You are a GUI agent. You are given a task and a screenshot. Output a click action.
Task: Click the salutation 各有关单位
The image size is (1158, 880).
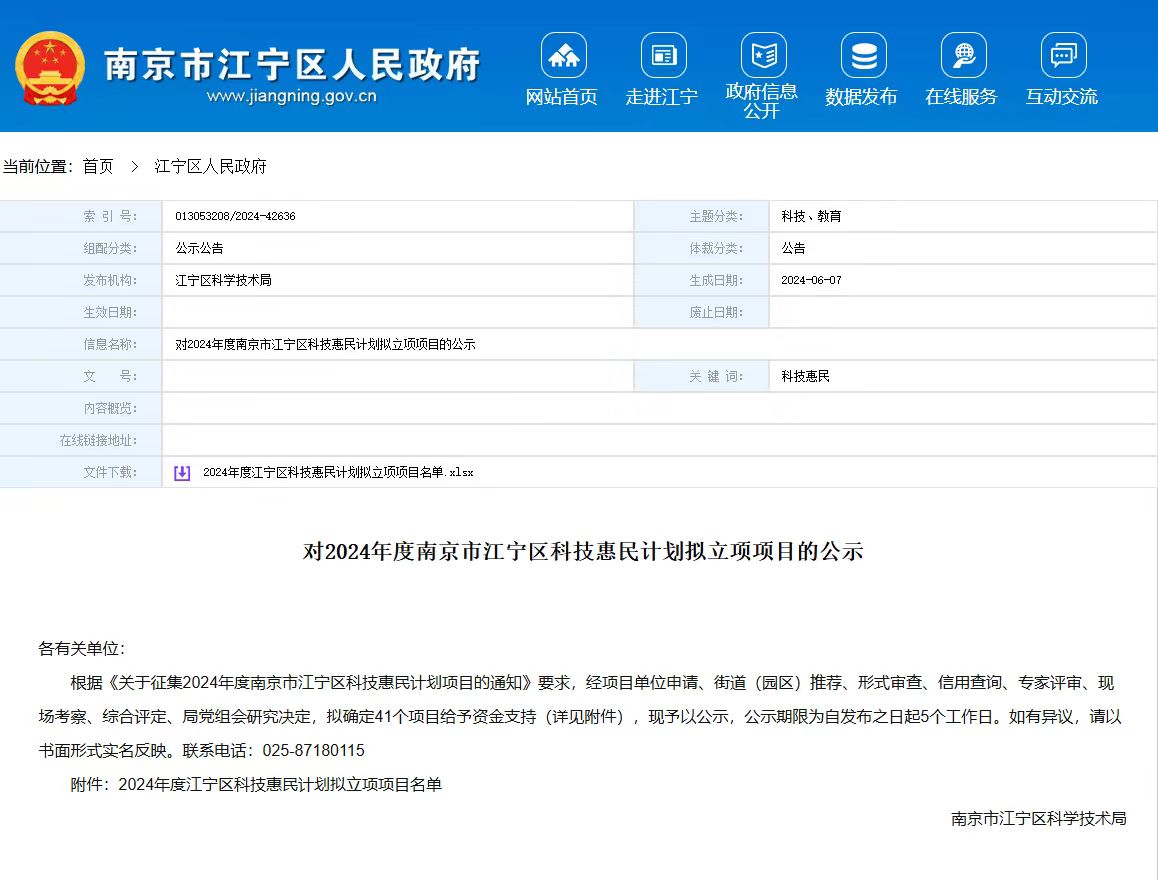(x=81, y=649)
